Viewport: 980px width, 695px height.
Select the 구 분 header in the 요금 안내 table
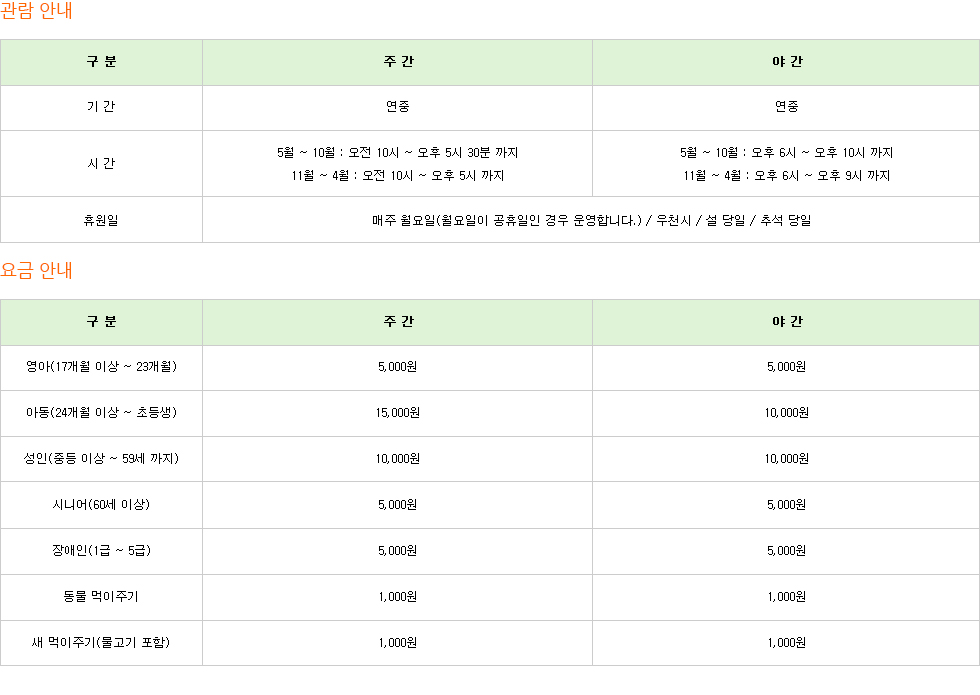click(x=101, y=321)
